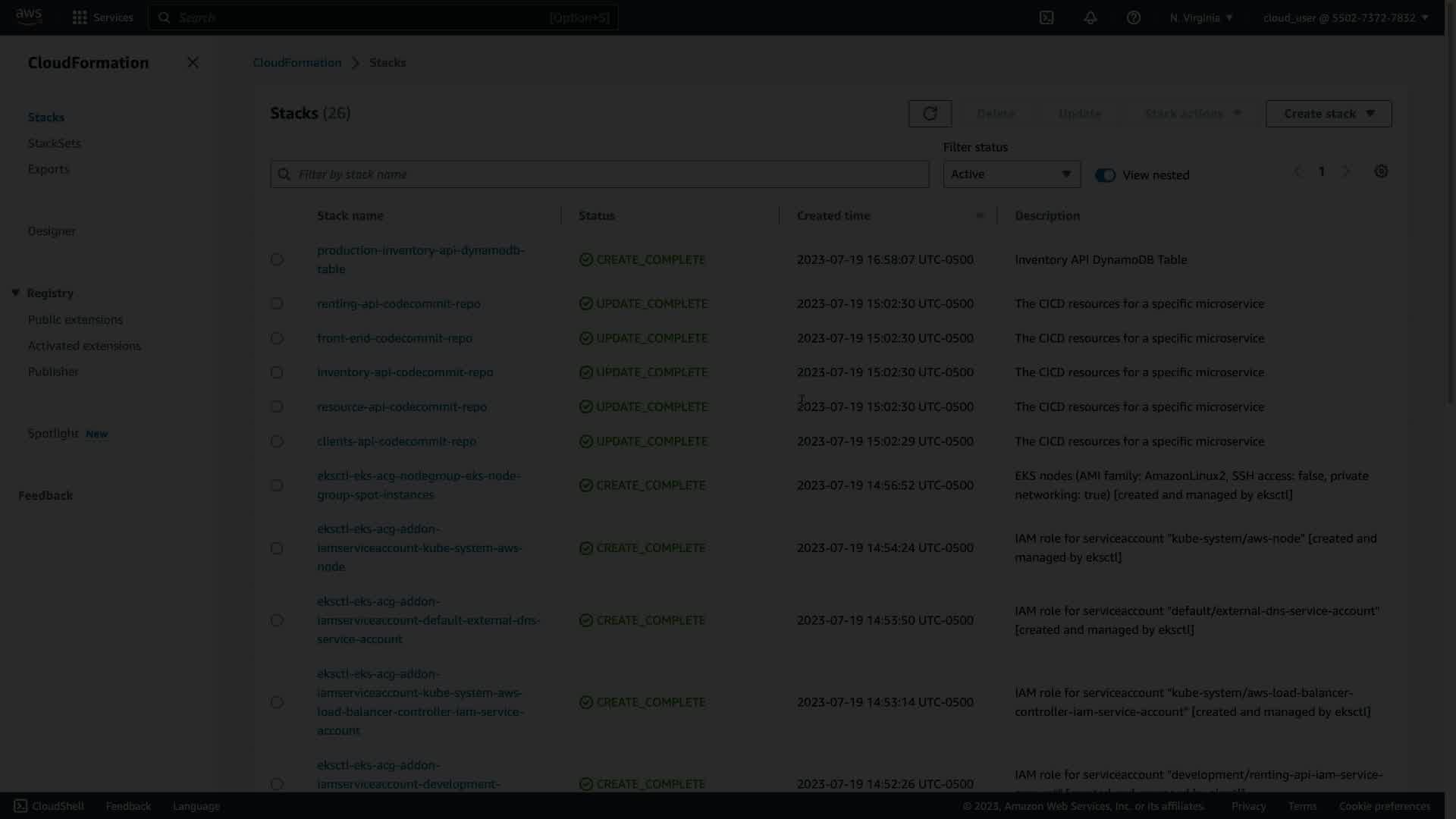
Task: Close the CloudFormation side navigation
Action: (x=193, y=63)
